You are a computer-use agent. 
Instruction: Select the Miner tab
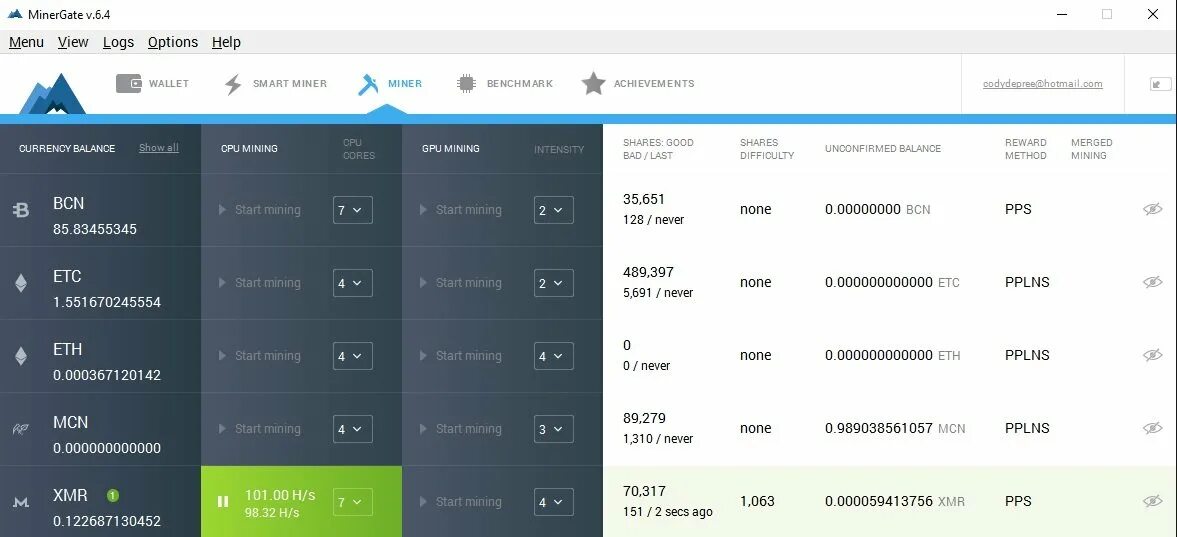[390, 83]
